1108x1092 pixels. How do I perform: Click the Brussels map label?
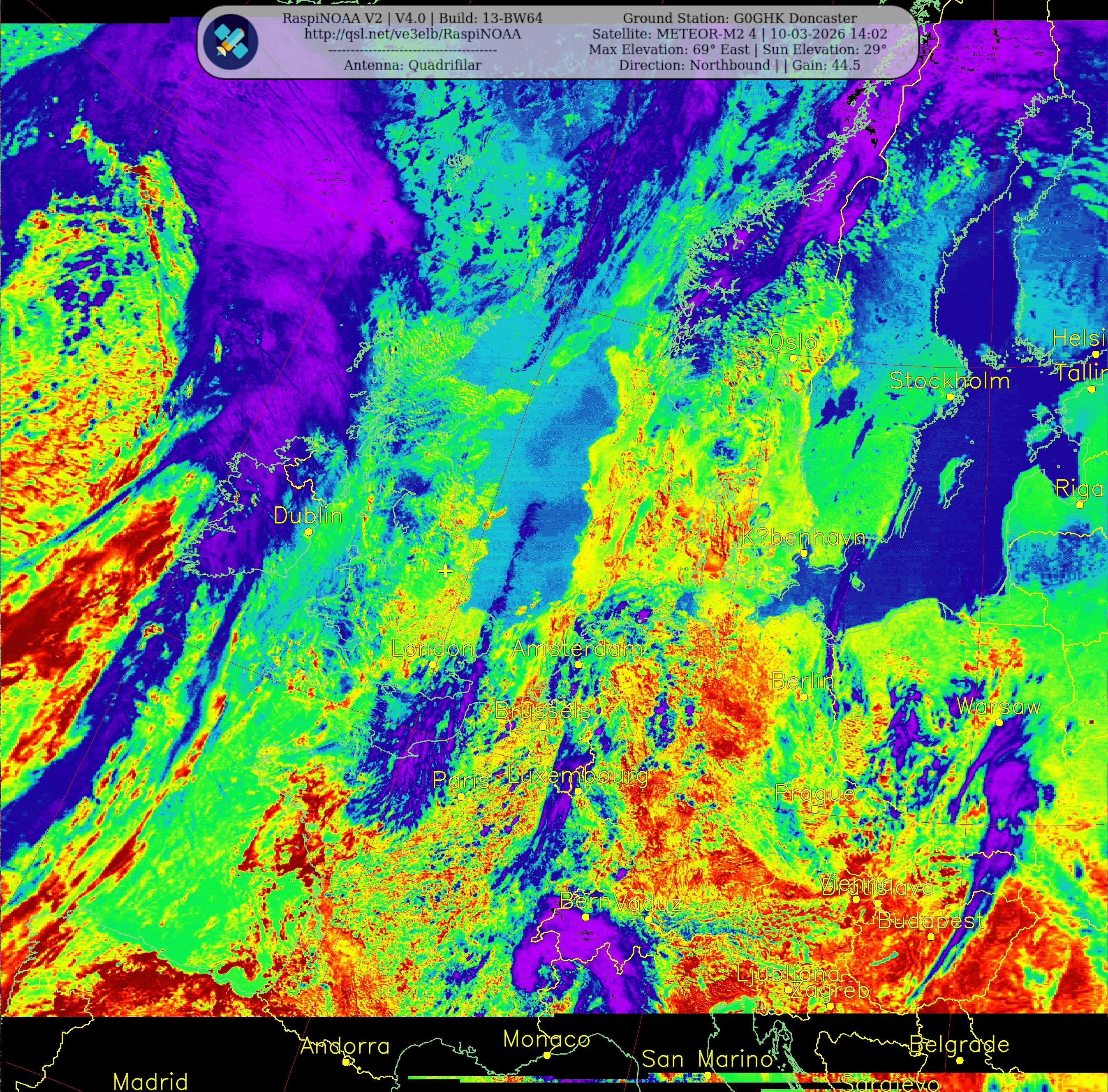coord(543,710)
